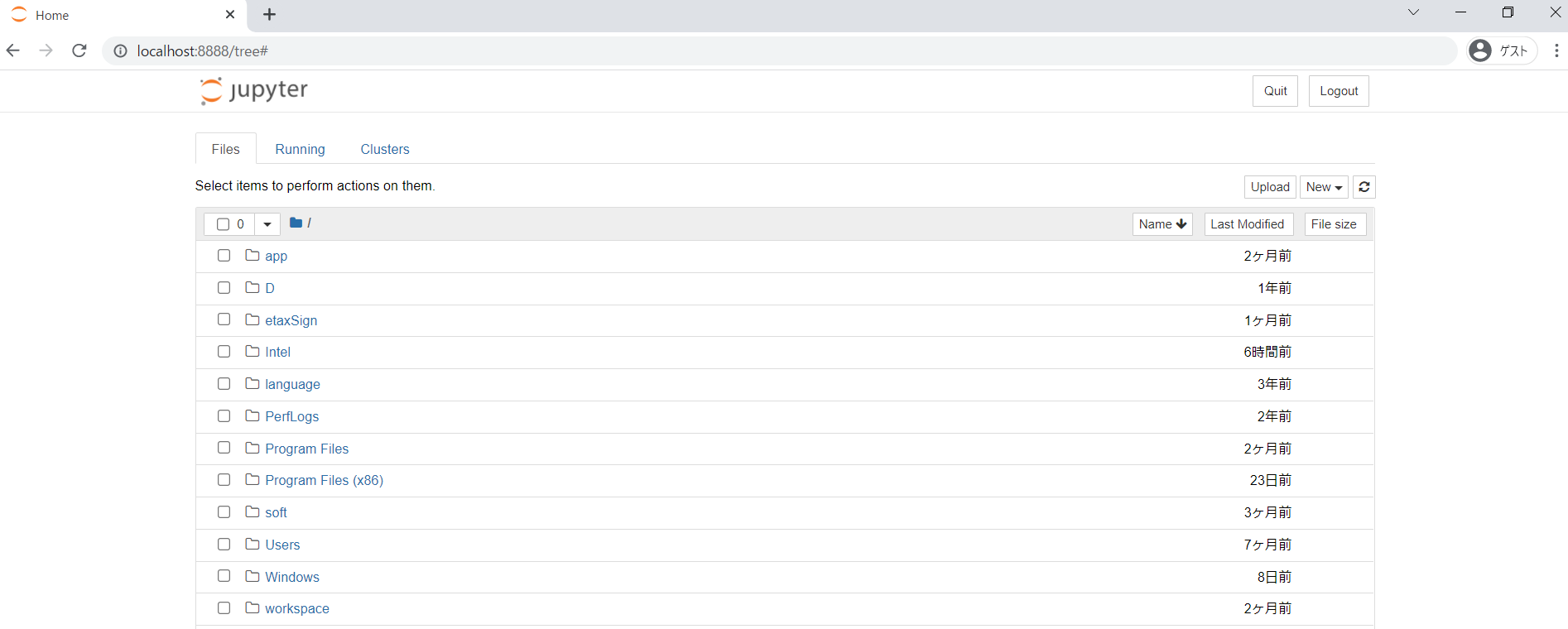
Task: Click the root folder breadcrumb icon
Action: click(296, 223)
